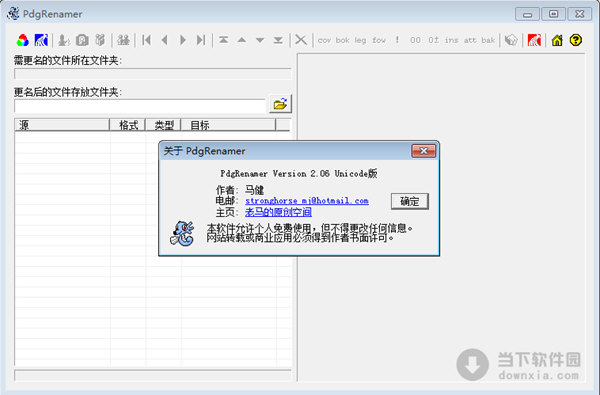Click the 目标 column header

(x=228, y=125)
